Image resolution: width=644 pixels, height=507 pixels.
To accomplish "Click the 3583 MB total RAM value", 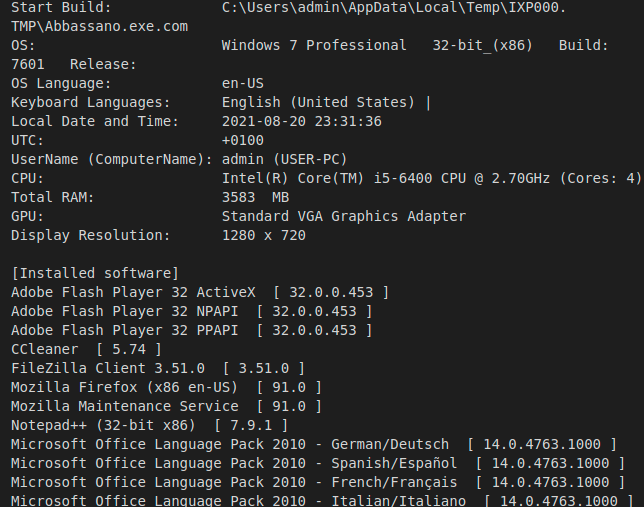I will [255, 198].
